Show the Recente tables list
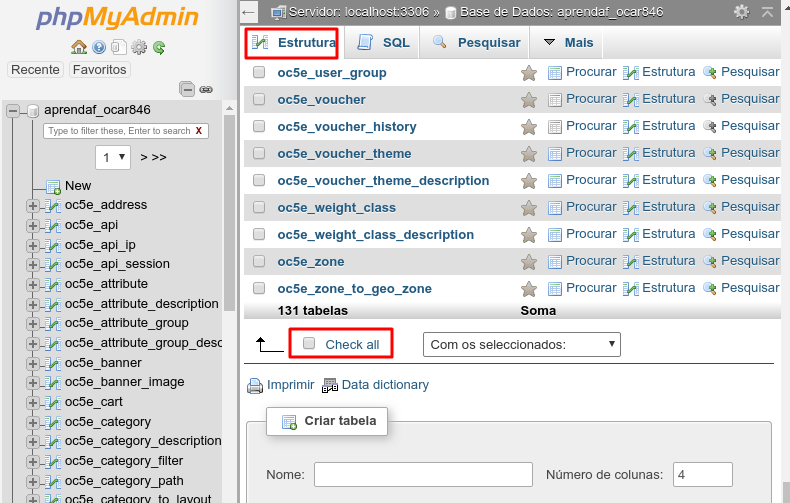This screenshot has height=503, width=790. (35, 70)
